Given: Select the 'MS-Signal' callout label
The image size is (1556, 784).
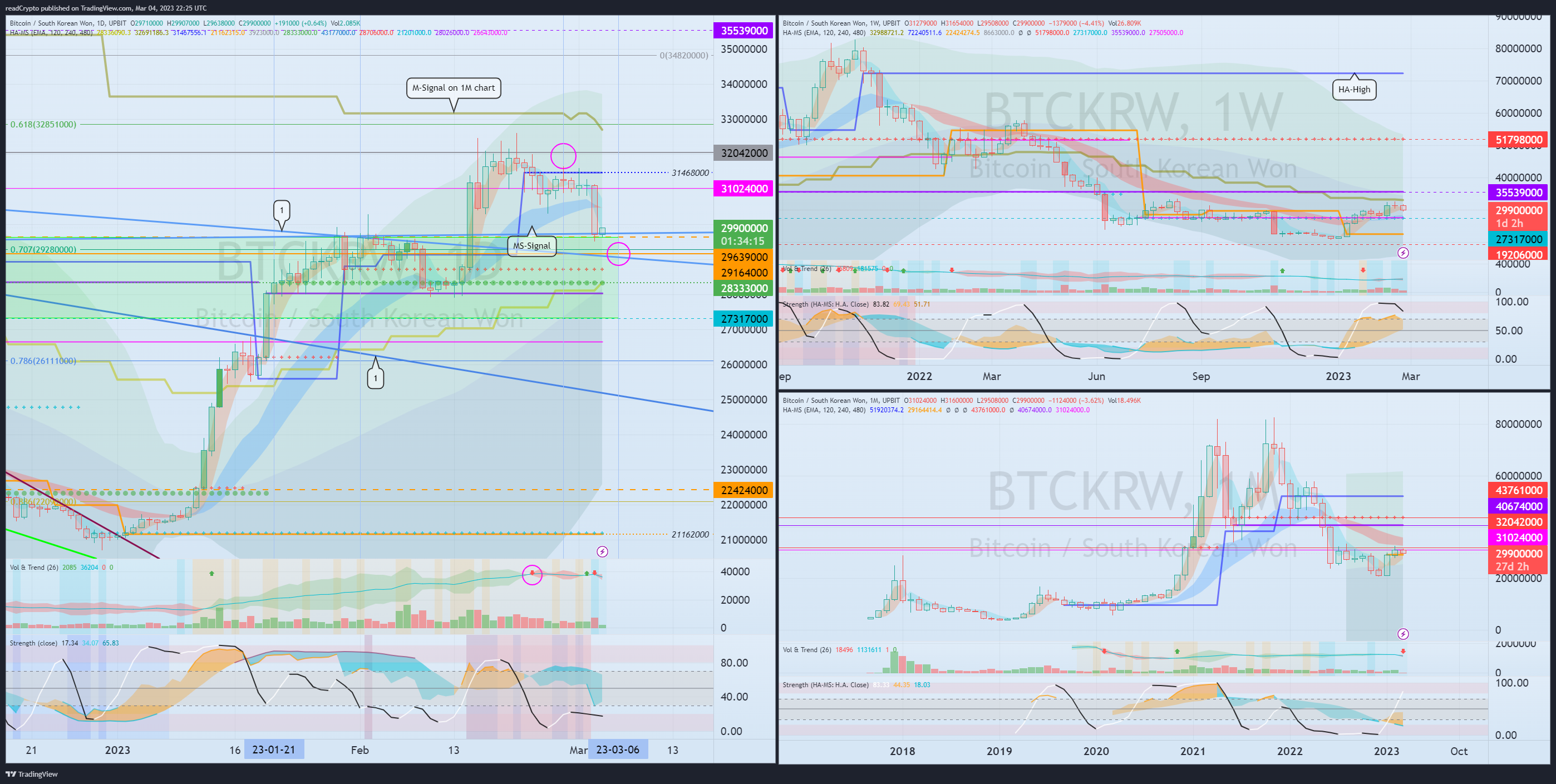Looking at the screenshot, I should (531, 246).
